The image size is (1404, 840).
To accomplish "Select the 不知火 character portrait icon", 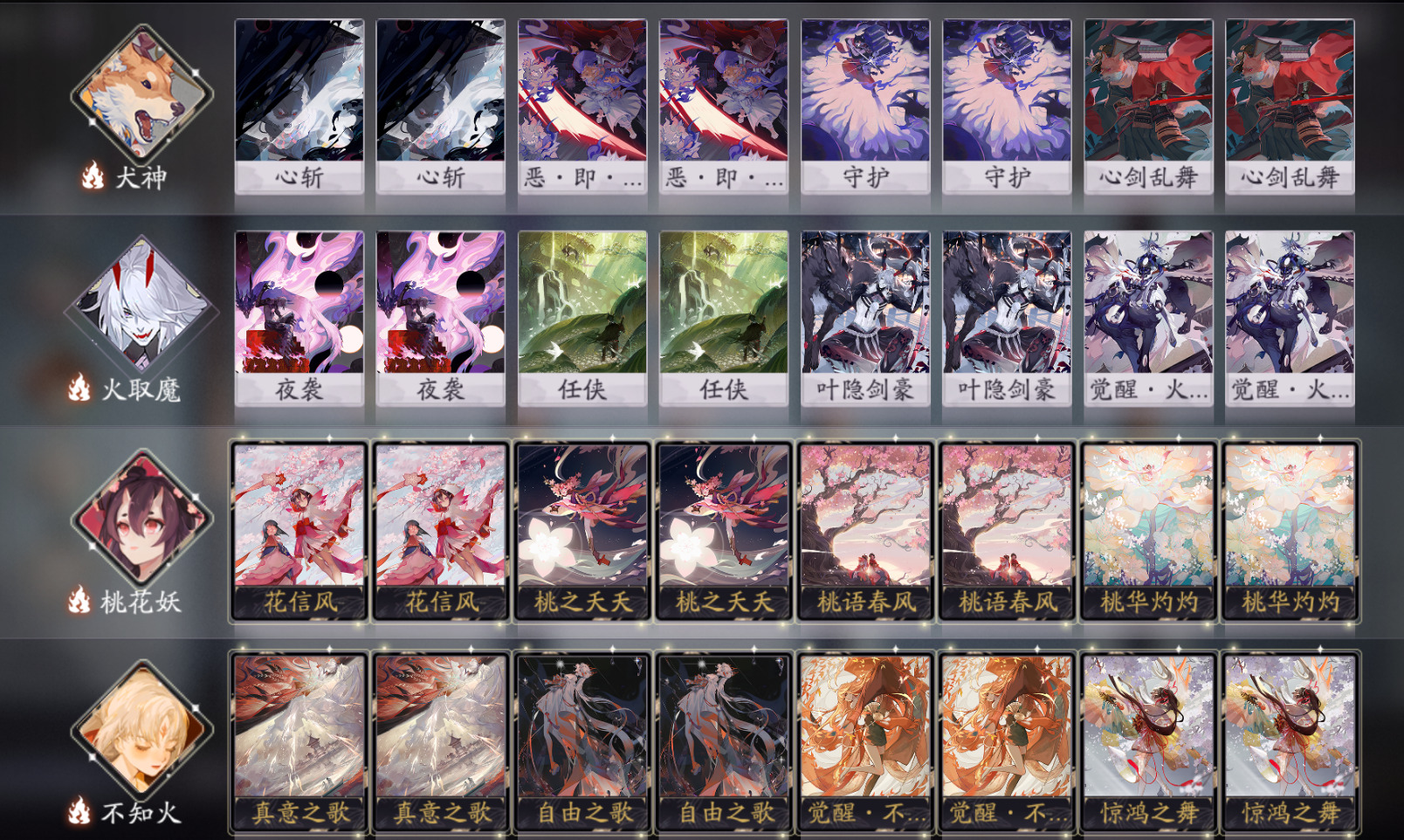I will click(142, 727).
